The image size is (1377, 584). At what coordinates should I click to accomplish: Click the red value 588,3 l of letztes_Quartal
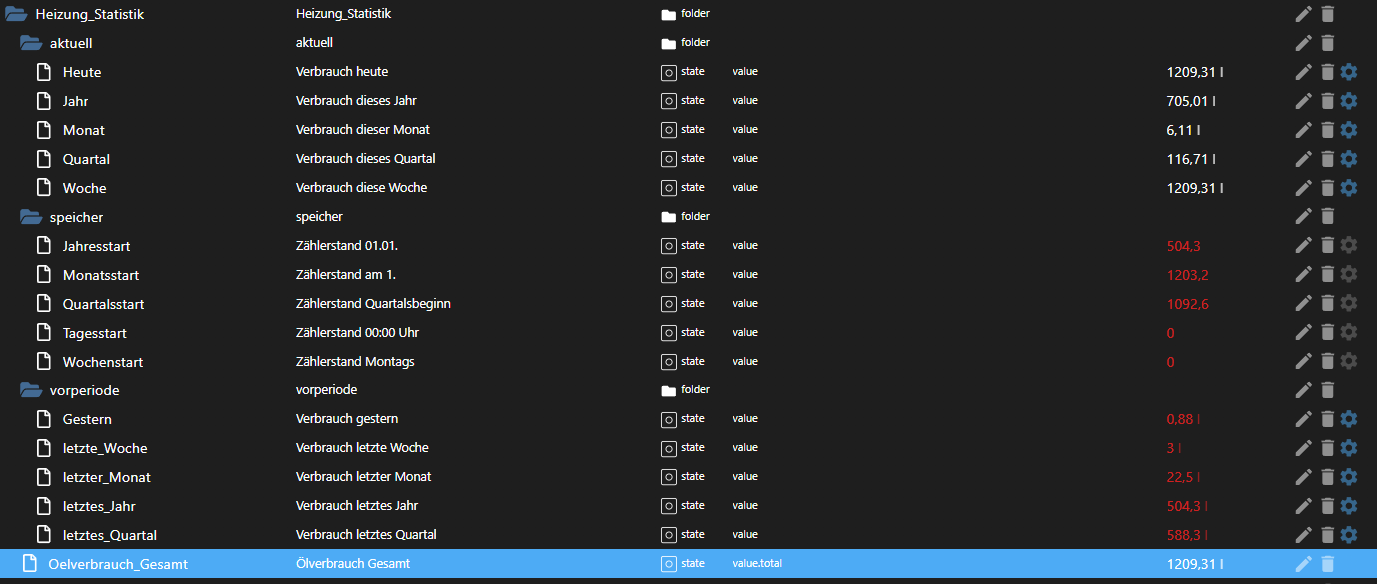1187,535
